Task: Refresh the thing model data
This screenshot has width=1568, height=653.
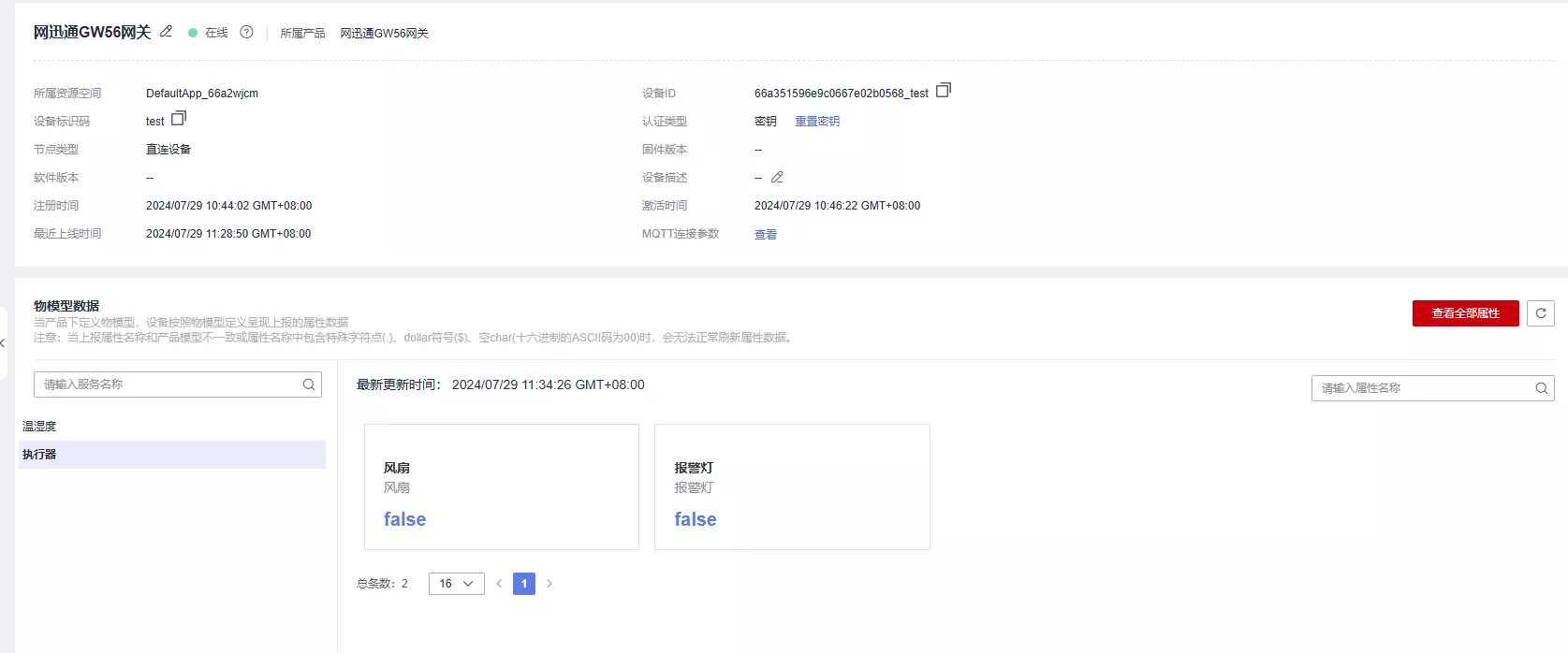Action: [x=1540, y=313]
